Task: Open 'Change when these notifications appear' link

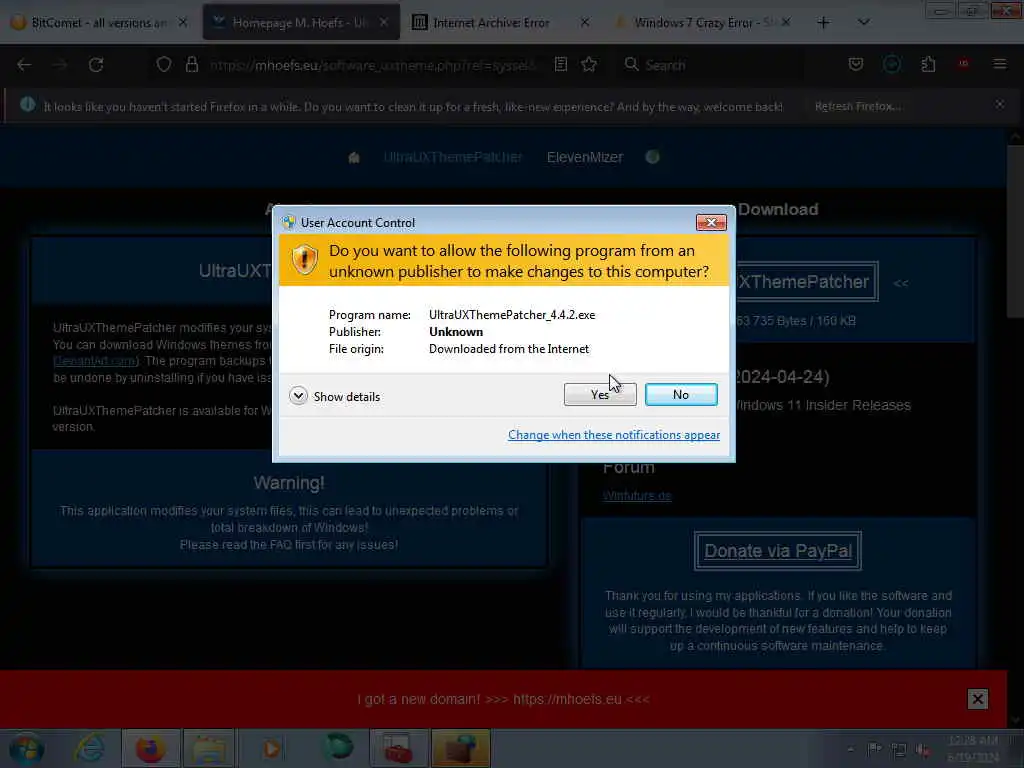Action: 614,435
